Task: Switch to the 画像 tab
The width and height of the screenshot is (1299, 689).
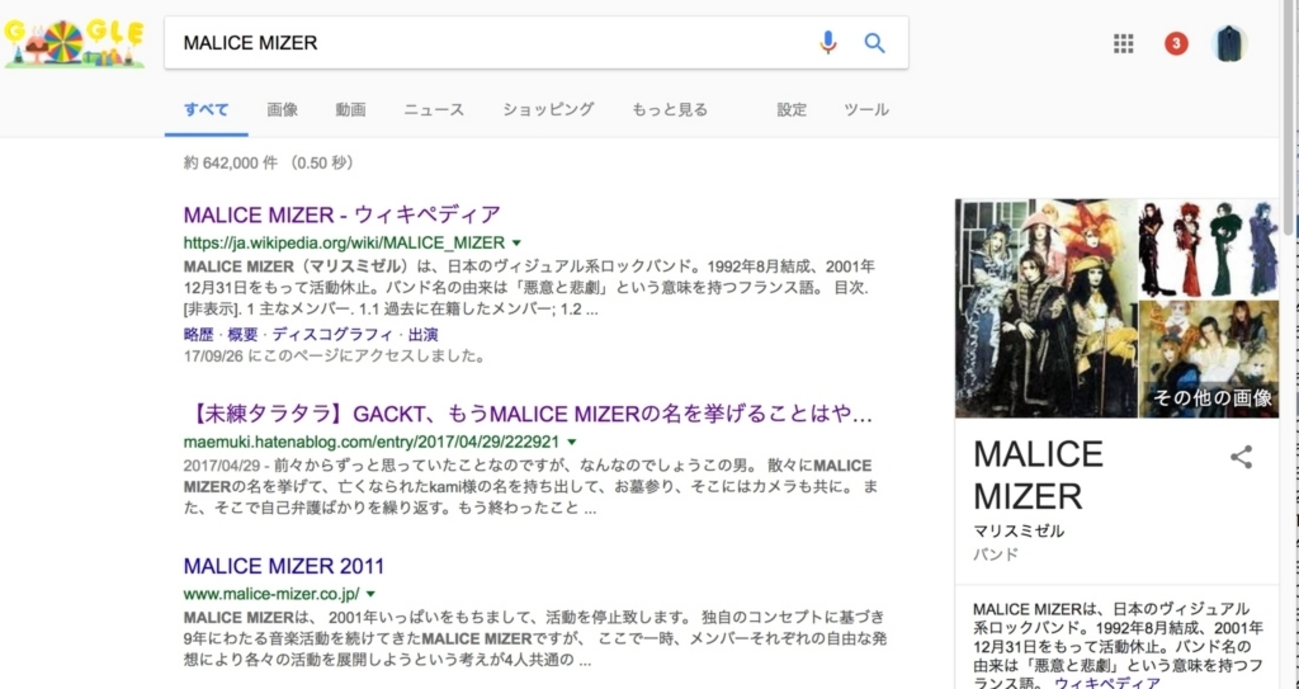Action: (282, 110)
